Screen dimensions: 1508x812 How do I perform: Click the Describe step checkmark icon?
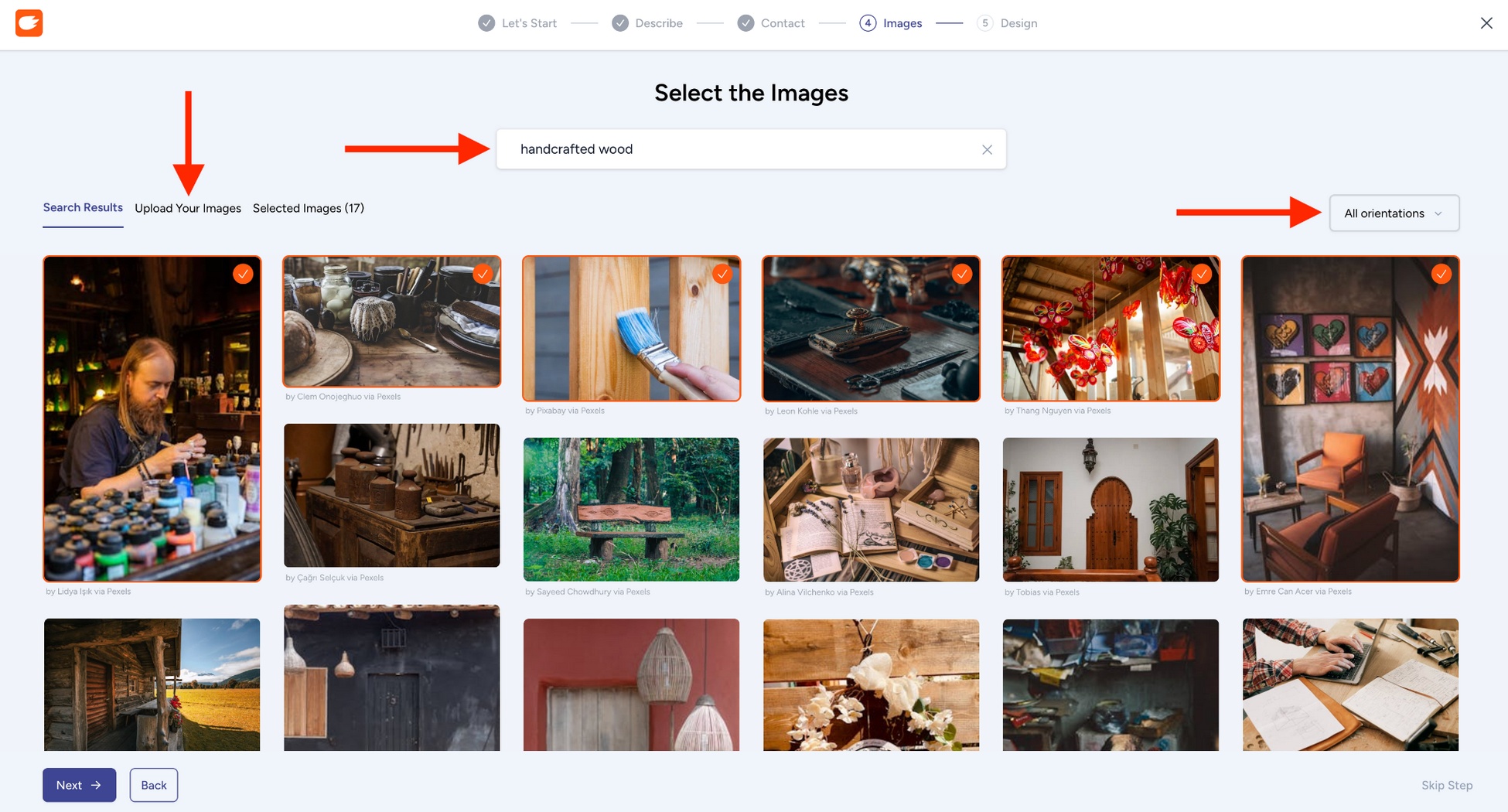pyautogui.click(x=619, y=22)
